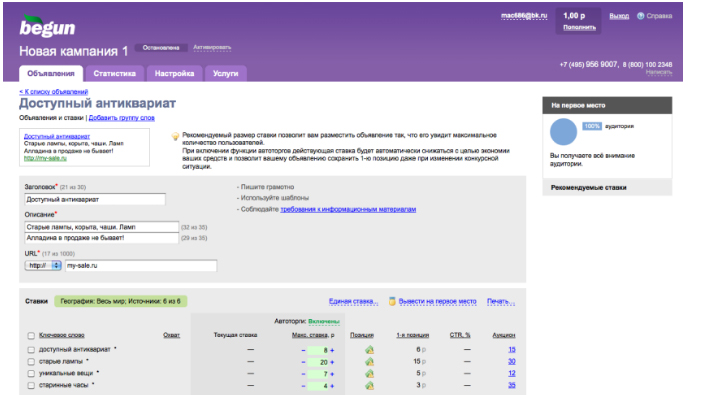Click position icon for старые лампы row
Image resolution: width=701 pixels, height=395 pixels.
369,361
